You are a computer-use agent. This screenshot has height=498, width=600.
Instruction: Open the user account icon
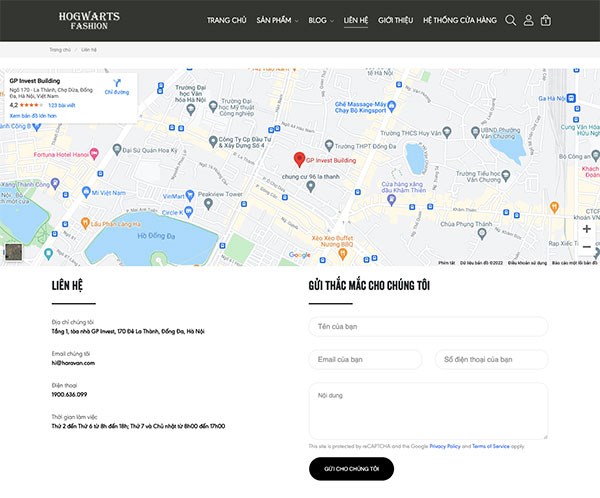coord(528,20)
